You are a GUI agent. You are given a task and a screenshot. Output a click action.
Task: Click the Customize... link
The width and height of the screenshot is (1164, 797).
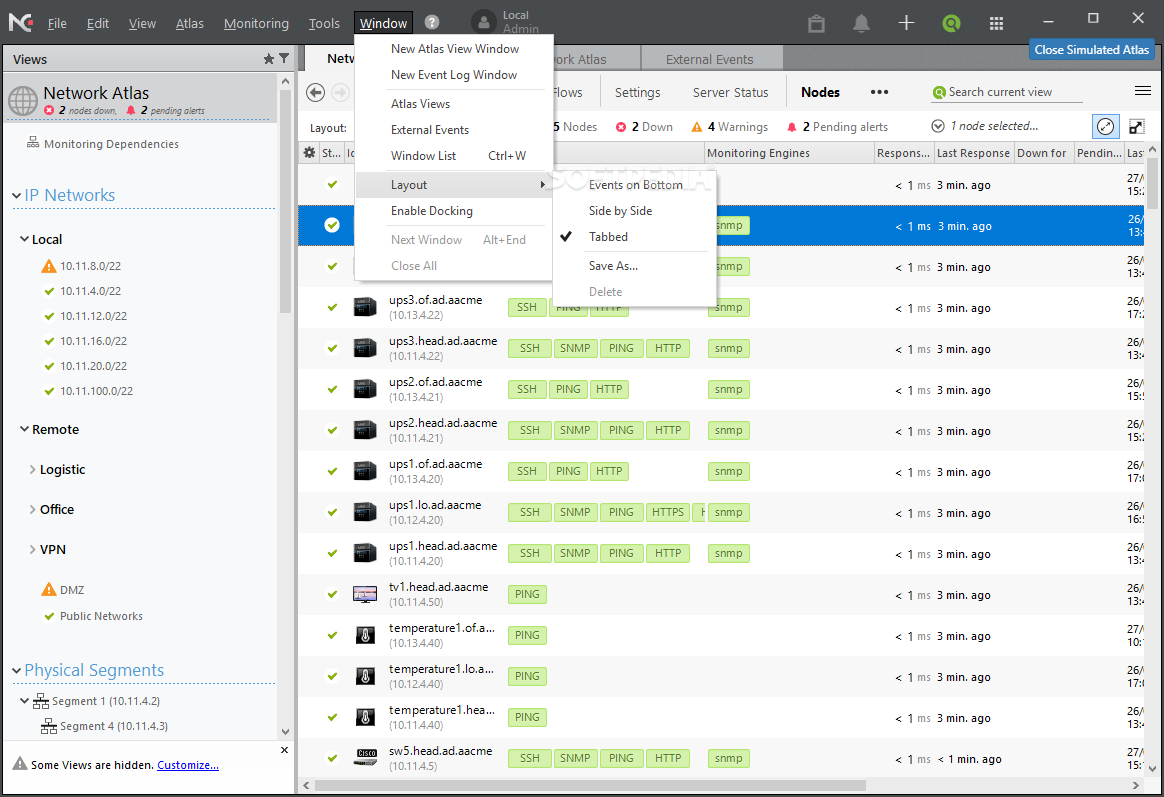click(x=188, y=765)
